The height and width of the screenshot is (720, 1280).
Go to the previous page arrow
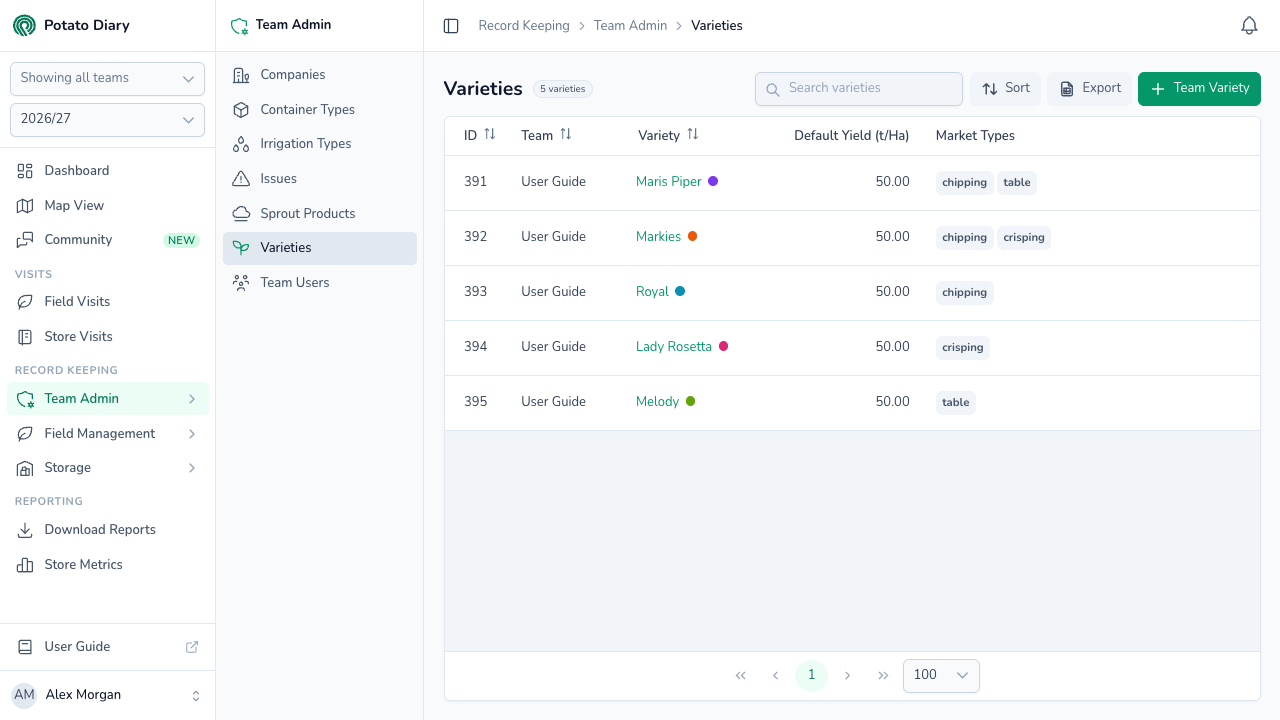775,675
